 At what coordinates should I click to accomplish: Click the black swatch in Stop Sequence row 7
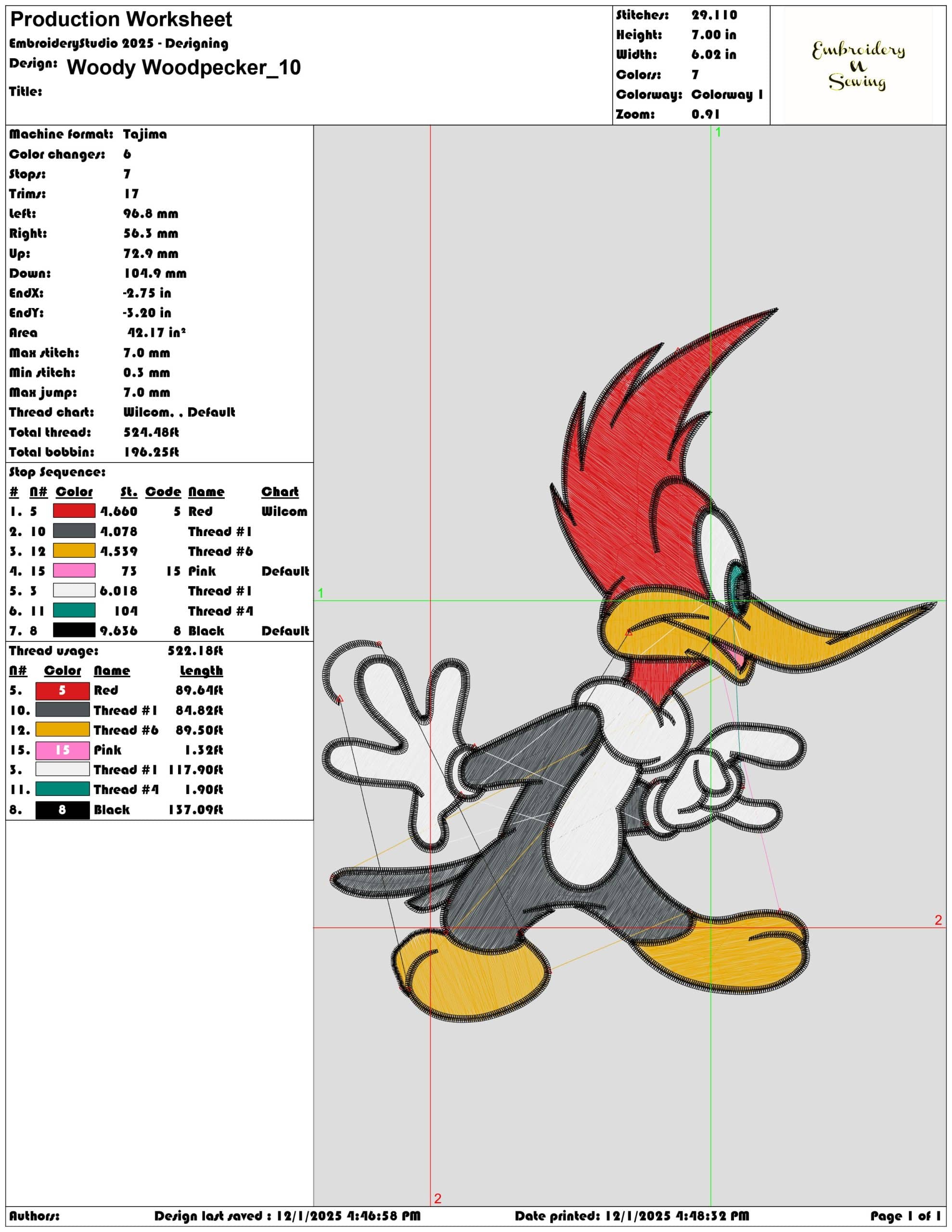pos(74,630)
